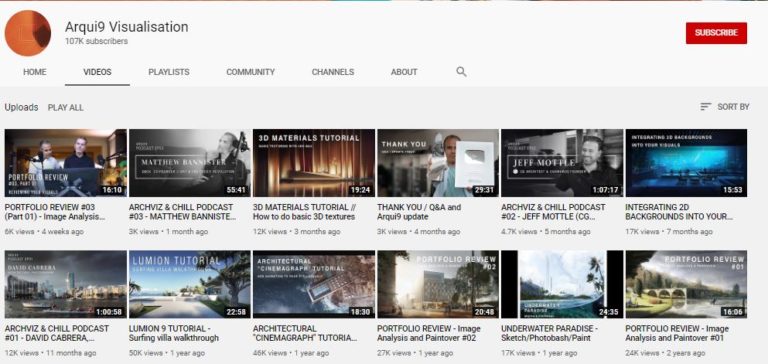
Task: Click the 15:53 duration badge
Action: (733, 190)
